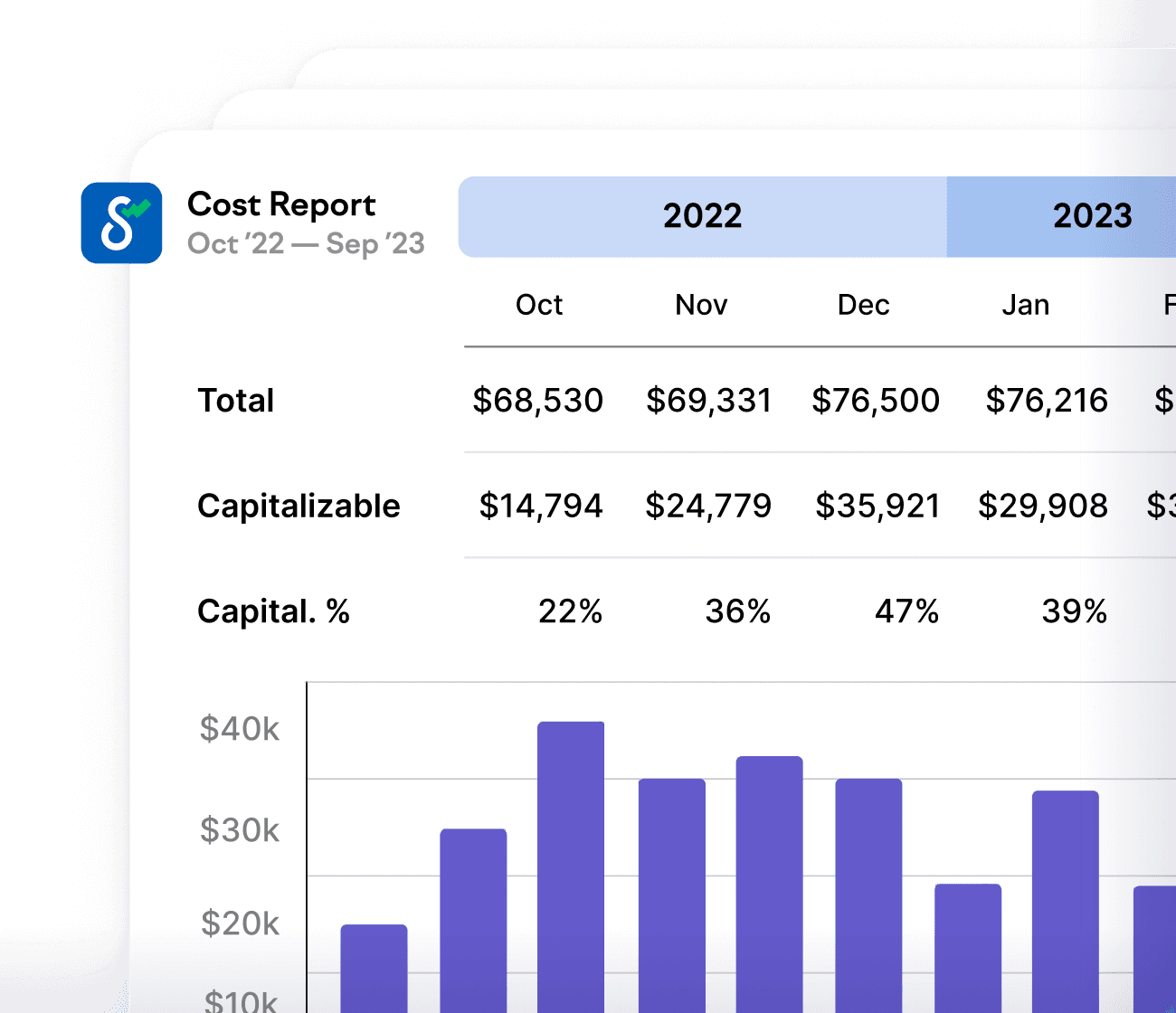1176x1013 pixels.
Task: Click the app logo with green checkmark
Action: click(x=122, y=222)
